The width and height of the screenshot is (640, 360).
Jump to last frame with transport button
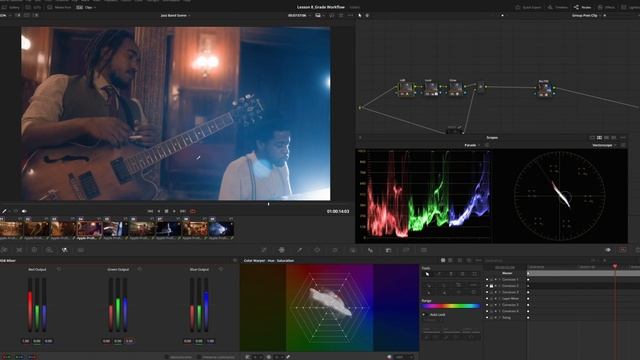pyautogui.click(x=182, y=211)
